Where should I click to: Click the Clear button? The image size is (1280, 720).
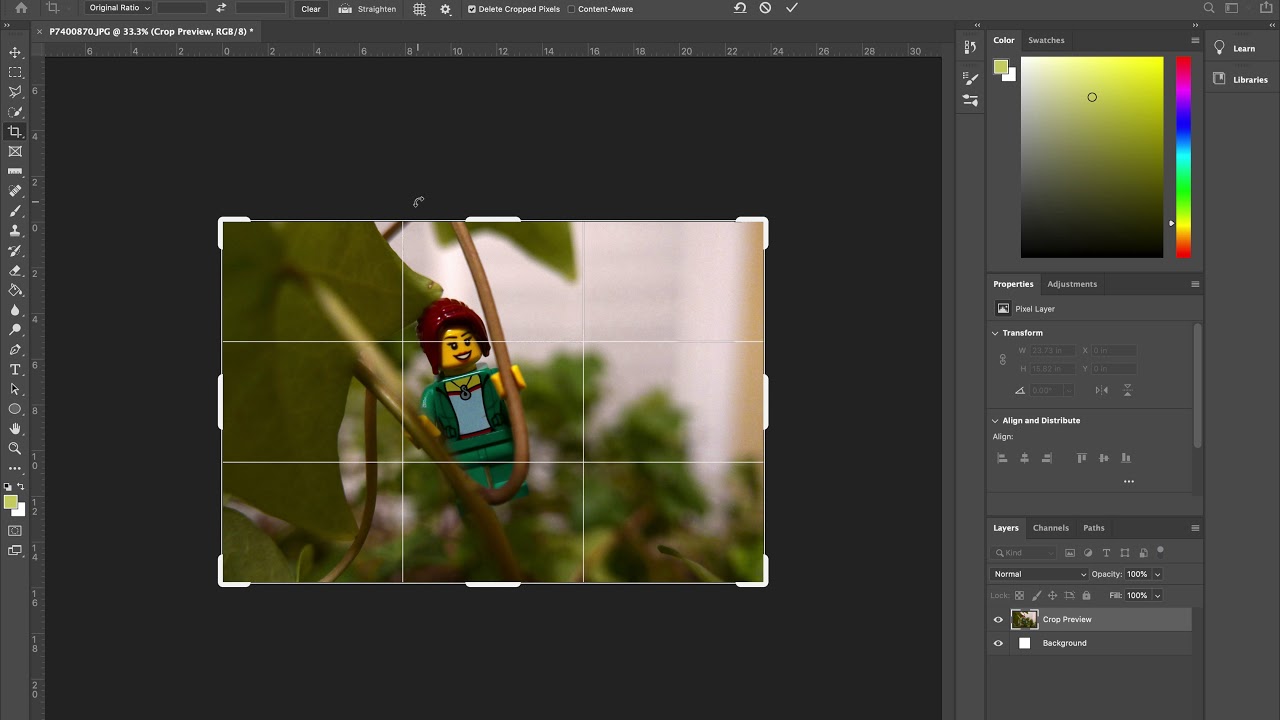click(311, 9)
